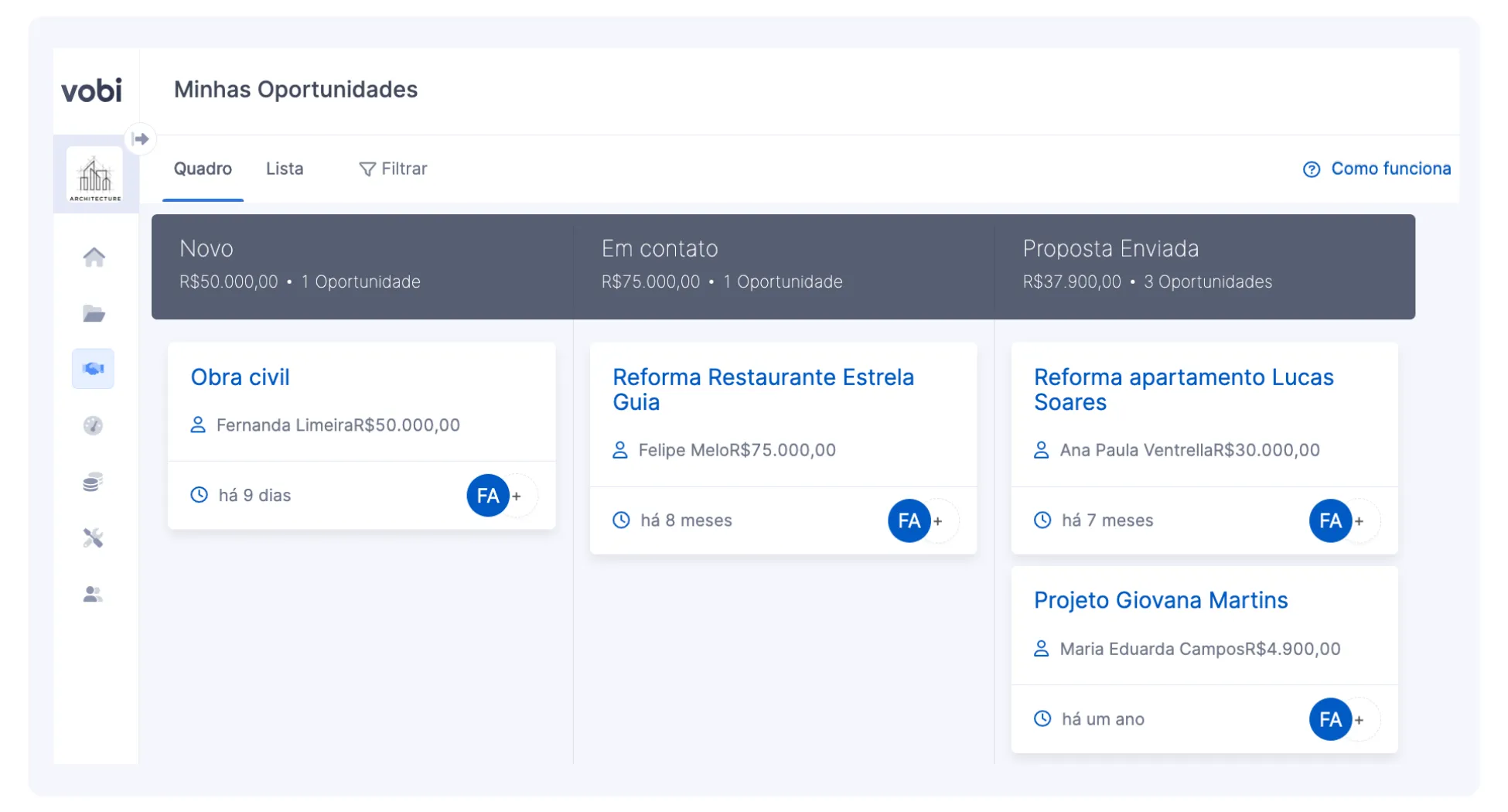This screenshot has height=812, width=1508.
Task: Click person icon beside Fernanda Limeira
Action: [198, 425]
